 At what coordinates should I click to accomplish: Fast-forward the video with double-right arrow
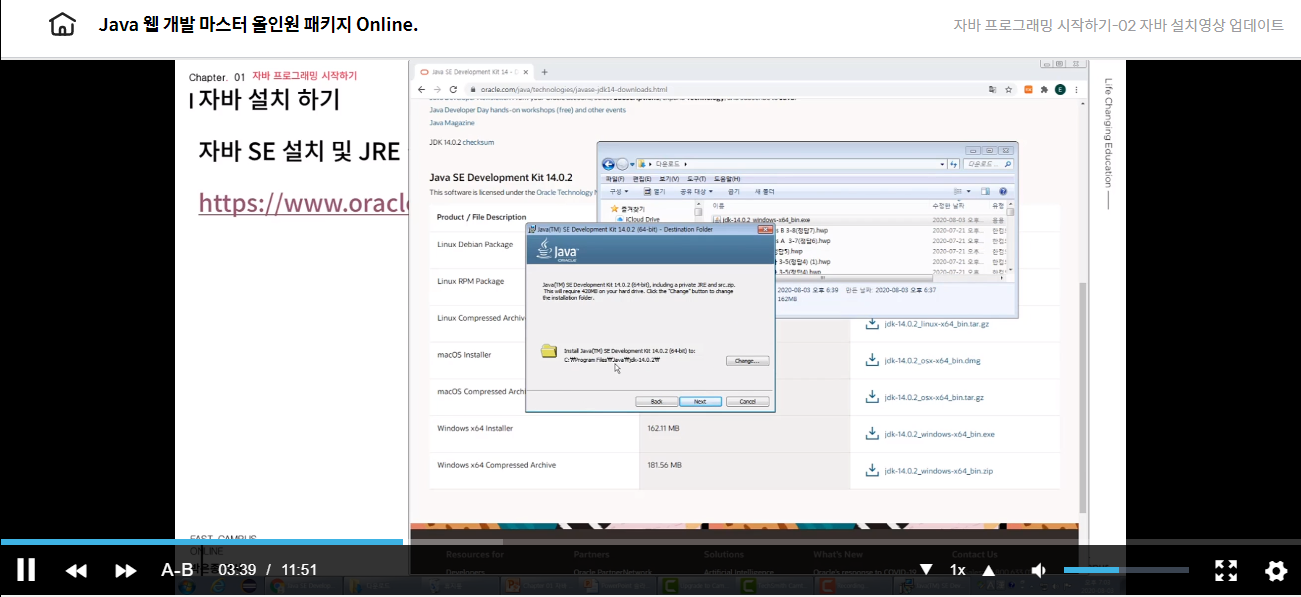pyautogui.click(x=125, y=570)
